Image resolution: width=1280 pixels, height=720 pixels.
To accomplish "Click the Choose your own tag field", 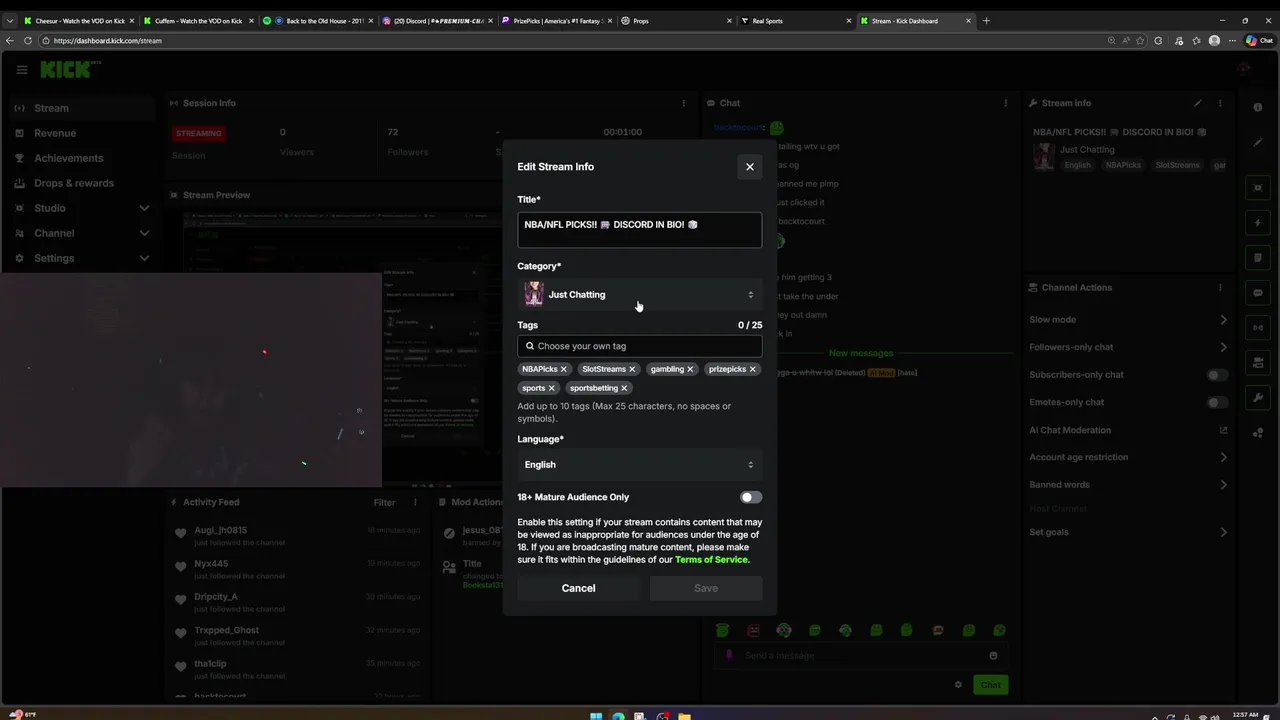I will 639,346.
